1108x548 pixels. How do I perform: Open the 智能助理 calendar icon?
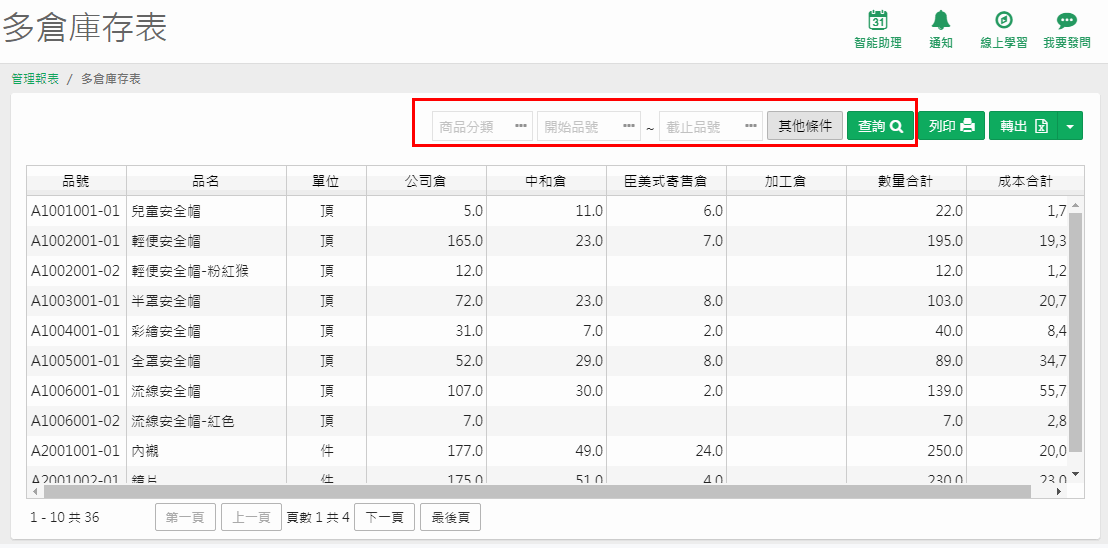[878, 20]
